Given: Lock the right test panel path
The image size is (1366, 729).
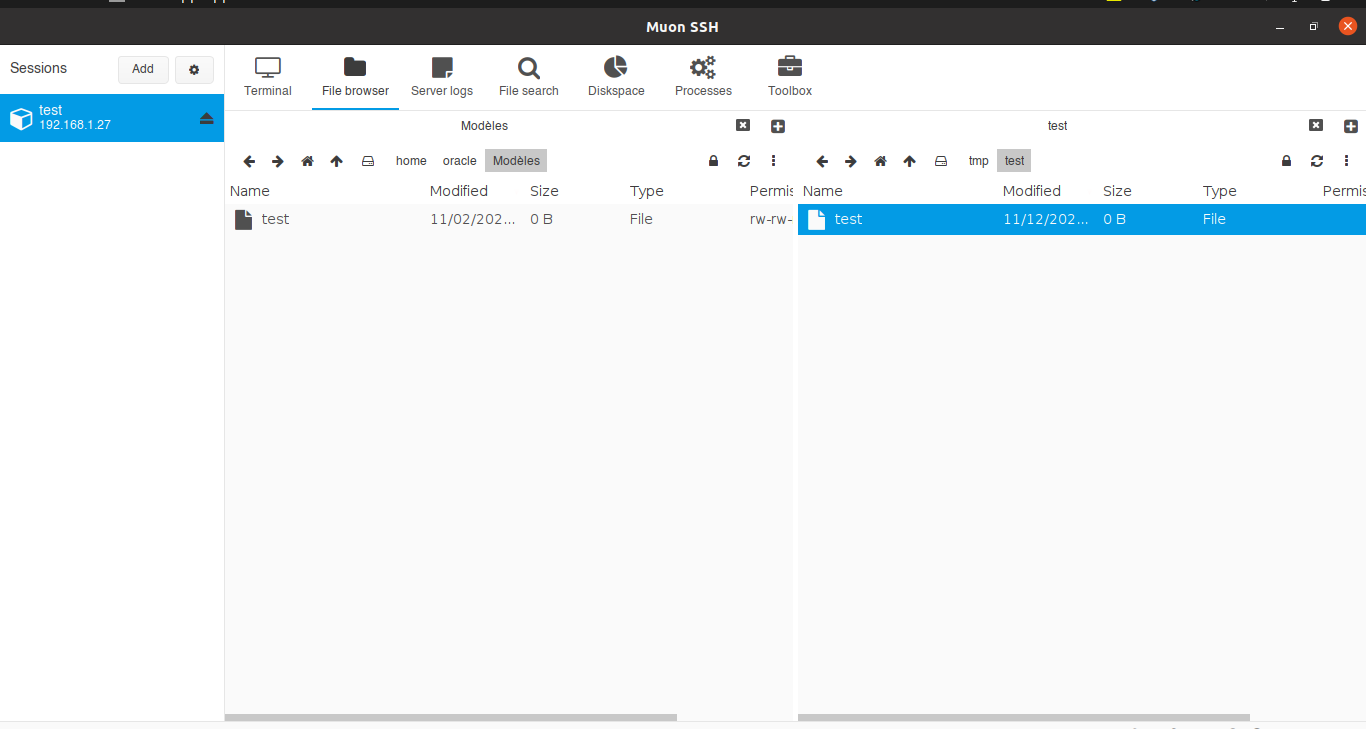Looking at the screenshot, I should [1287, 160].
